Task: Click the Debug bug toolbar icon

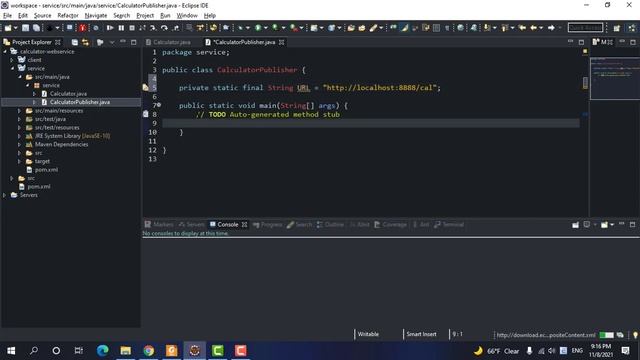Action: click(x=241, y=28)
